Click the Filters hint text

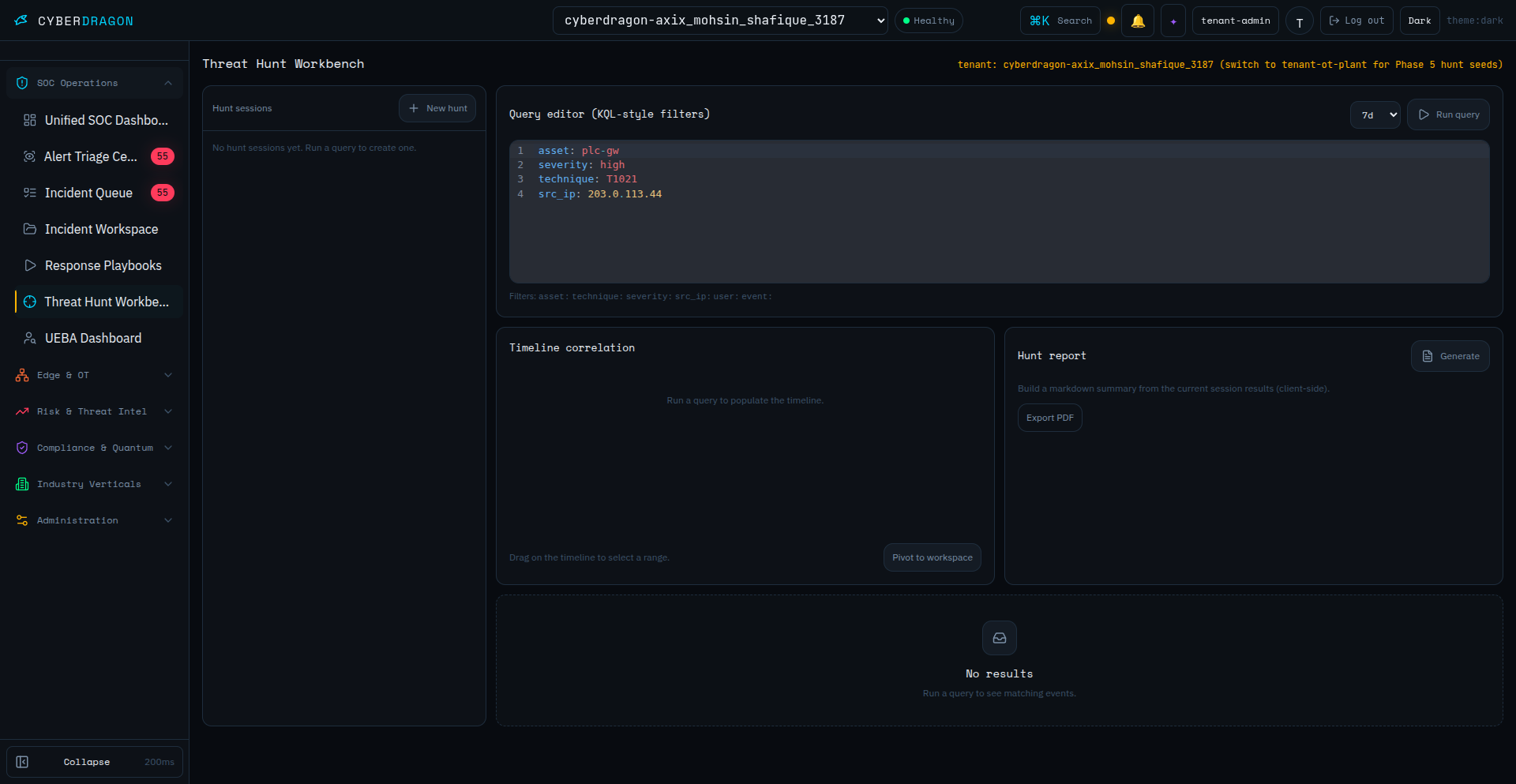click(640, 296)
